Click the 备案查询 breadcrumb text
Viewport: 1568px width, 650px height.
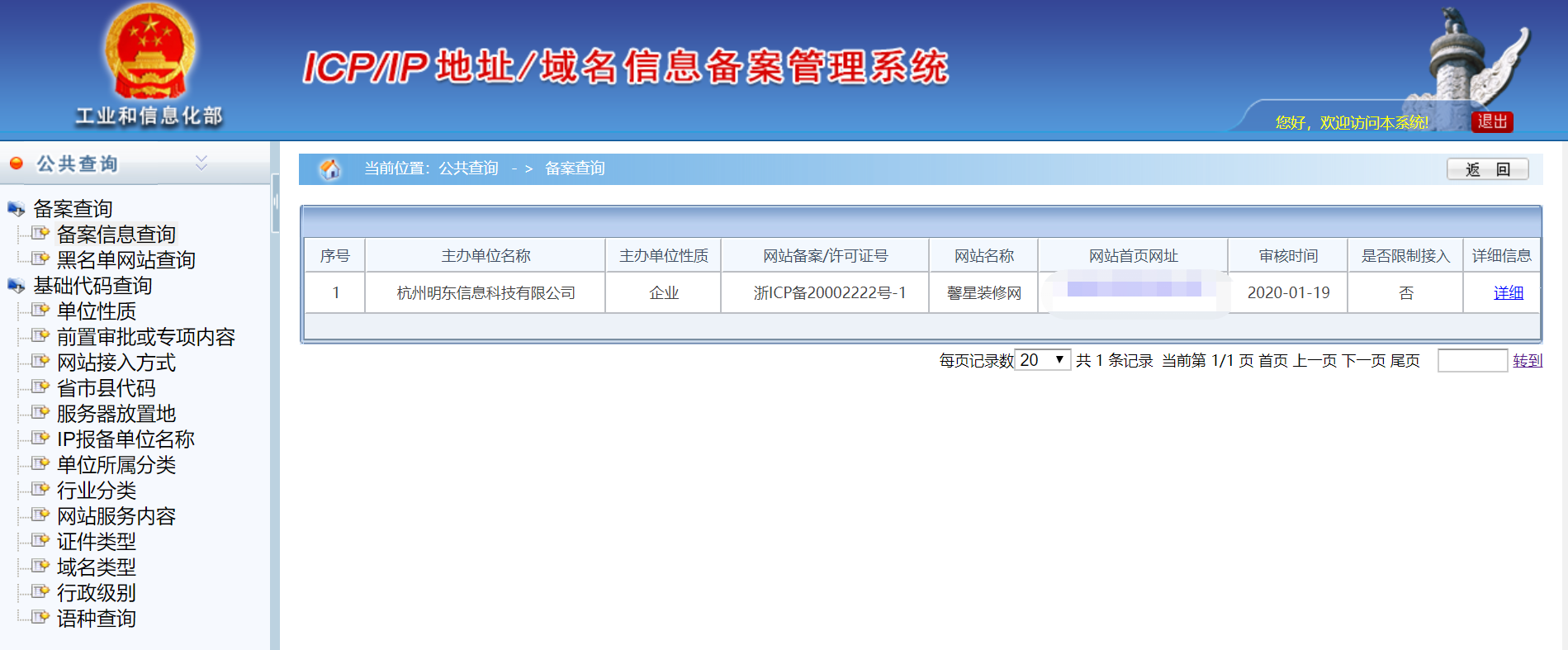(x=575, y=168)
